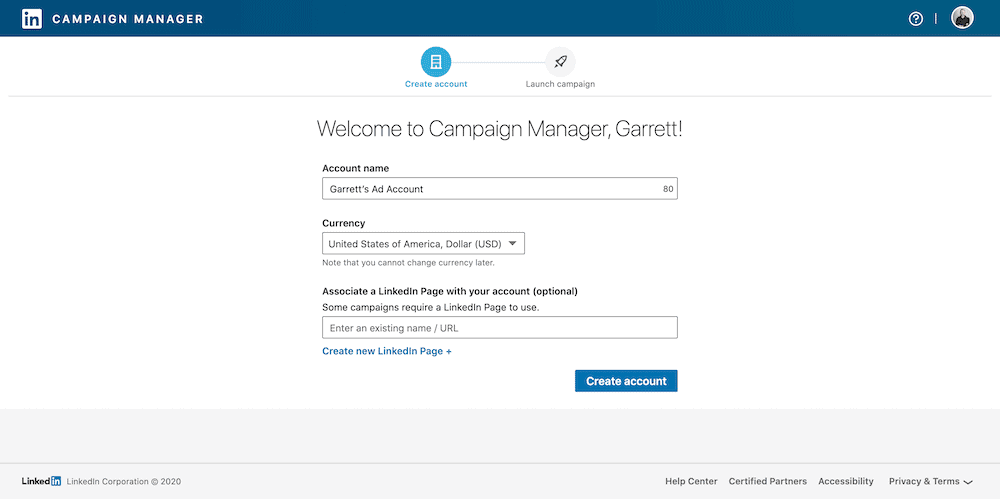1000x499 pixels.
Task: Select the Create account step icon
Action: 436,62
